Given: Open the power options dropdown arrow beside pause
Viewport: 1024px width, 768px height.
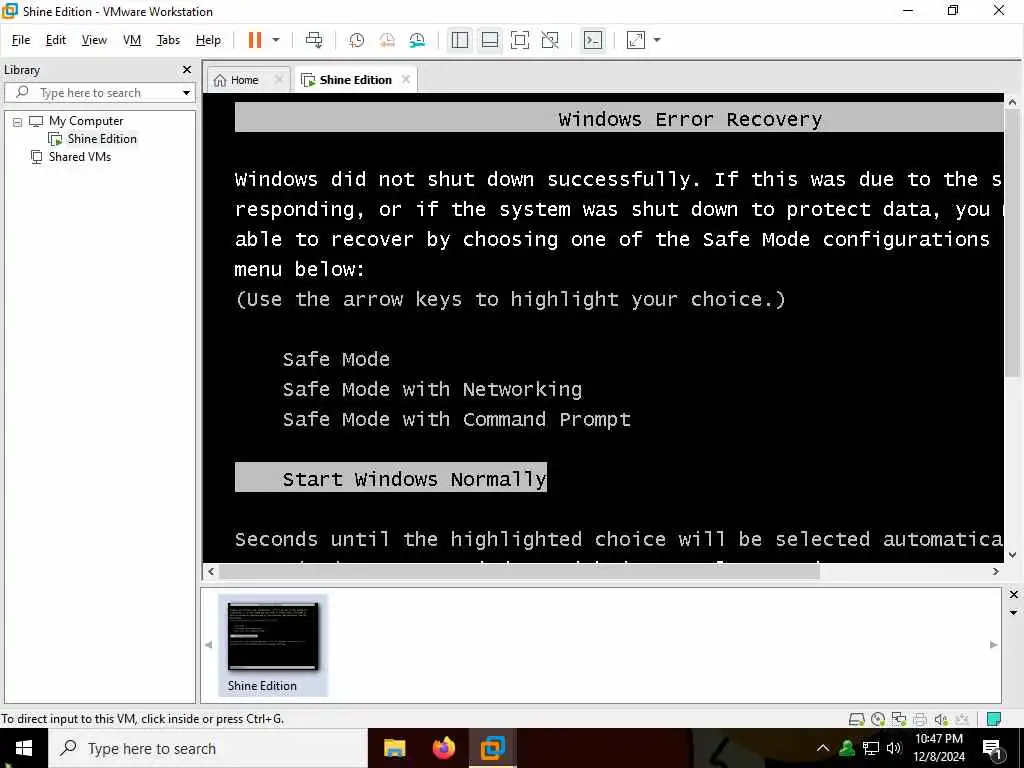Looking at the screenshot, I should coord(276,40).
